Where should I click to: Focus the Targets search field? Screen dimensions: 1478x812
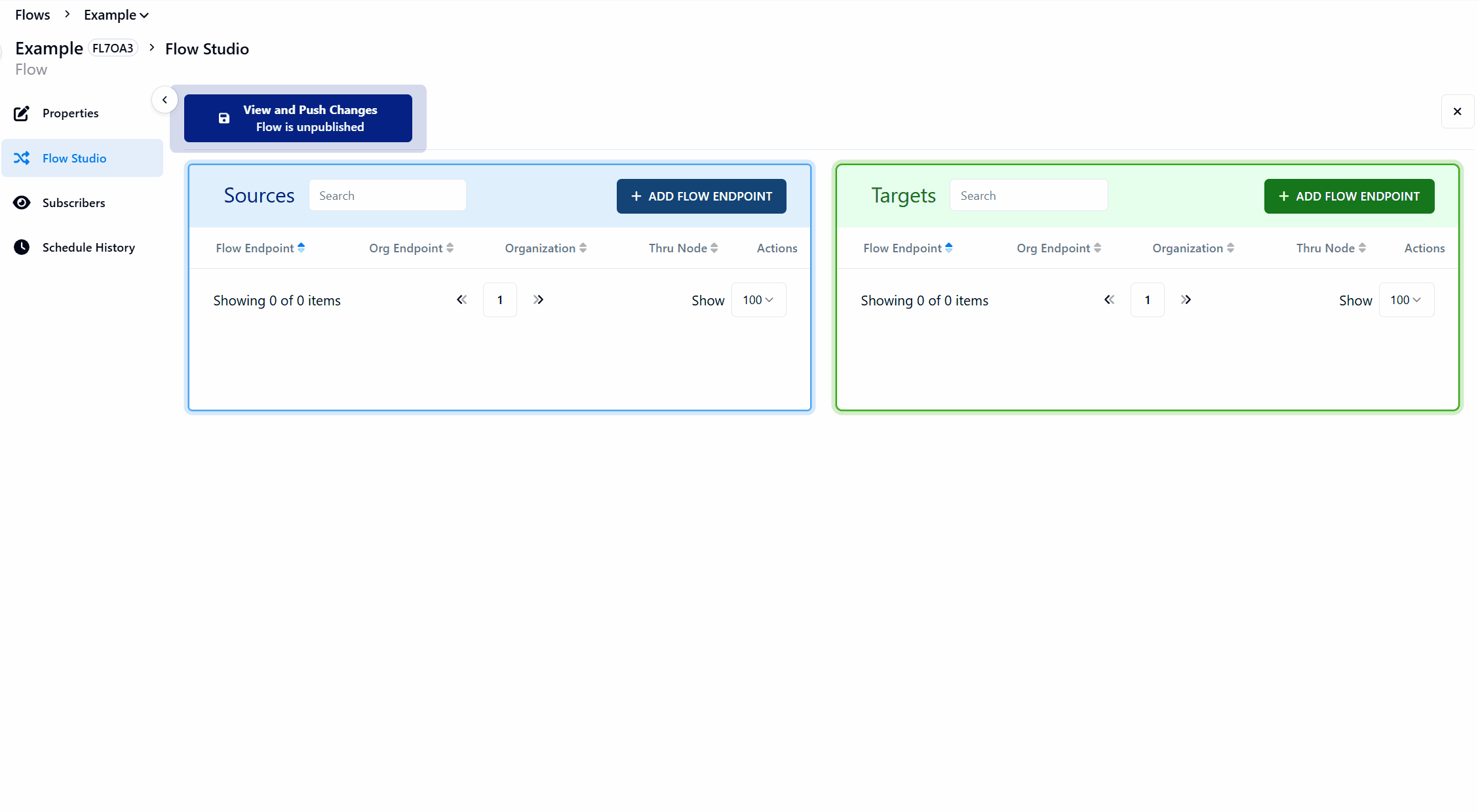(x=1028, y=195)
